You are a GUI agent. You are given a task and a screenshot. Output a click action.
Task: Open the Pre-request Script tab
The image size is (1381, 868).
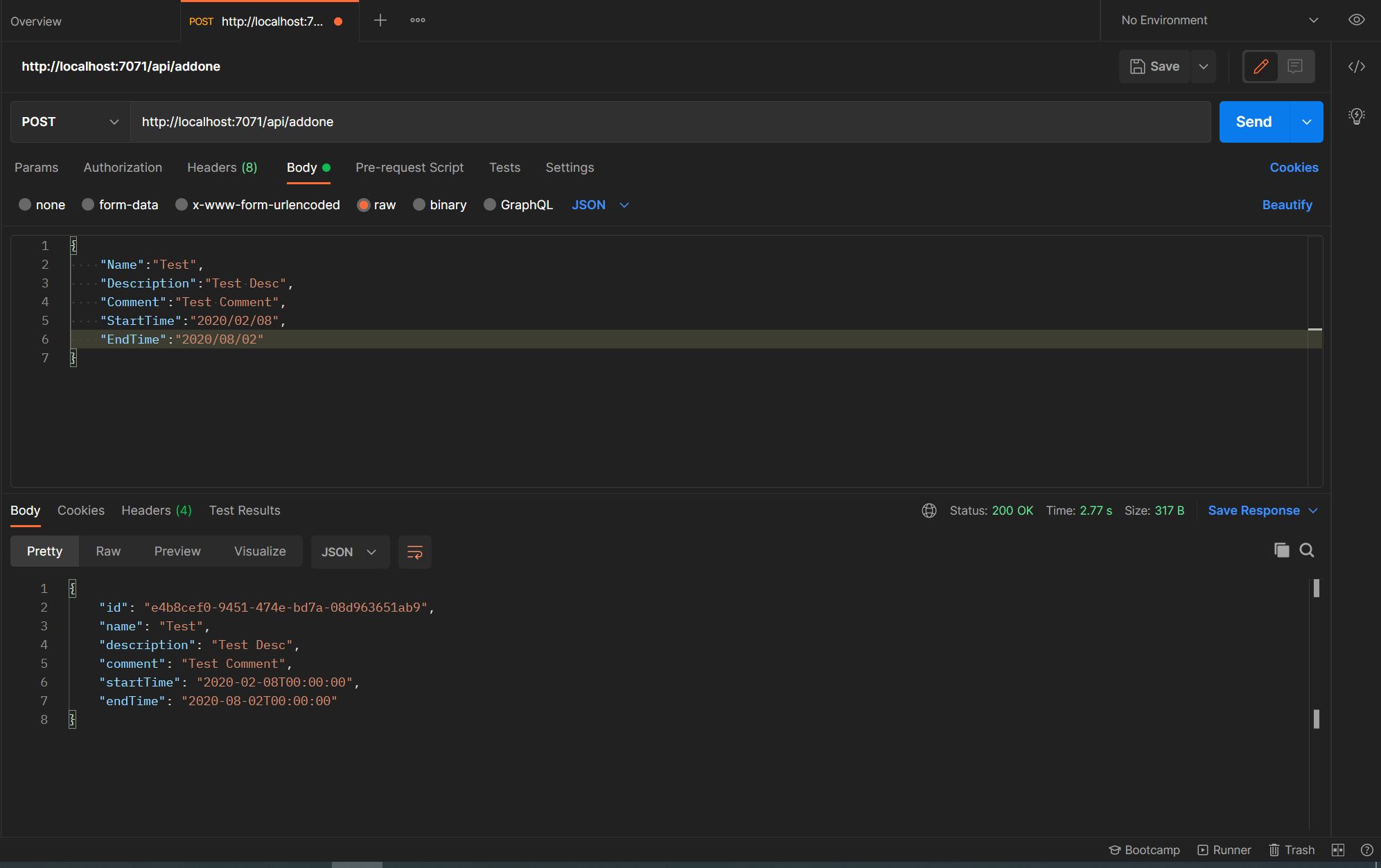coord(410,168)
